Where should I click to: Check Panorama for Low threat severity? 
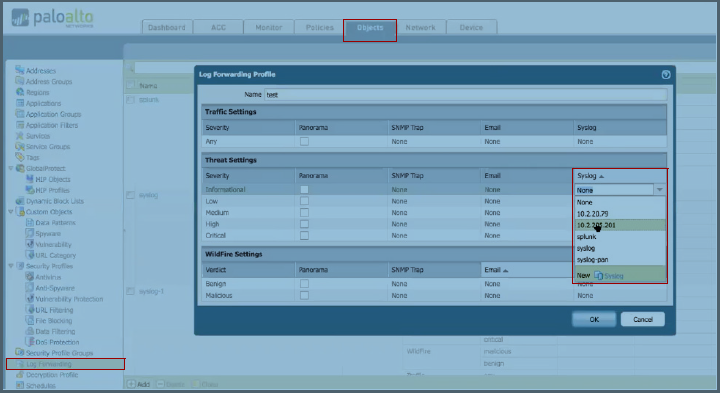(304, 201)
